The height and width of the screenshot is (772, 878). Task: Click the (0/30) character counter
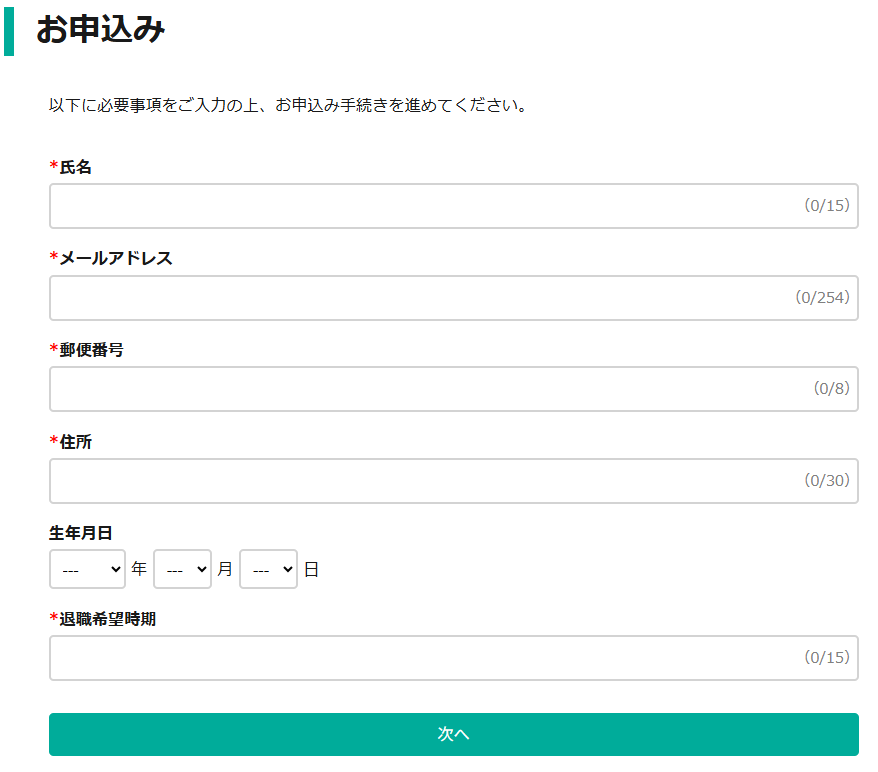(827, 480)
